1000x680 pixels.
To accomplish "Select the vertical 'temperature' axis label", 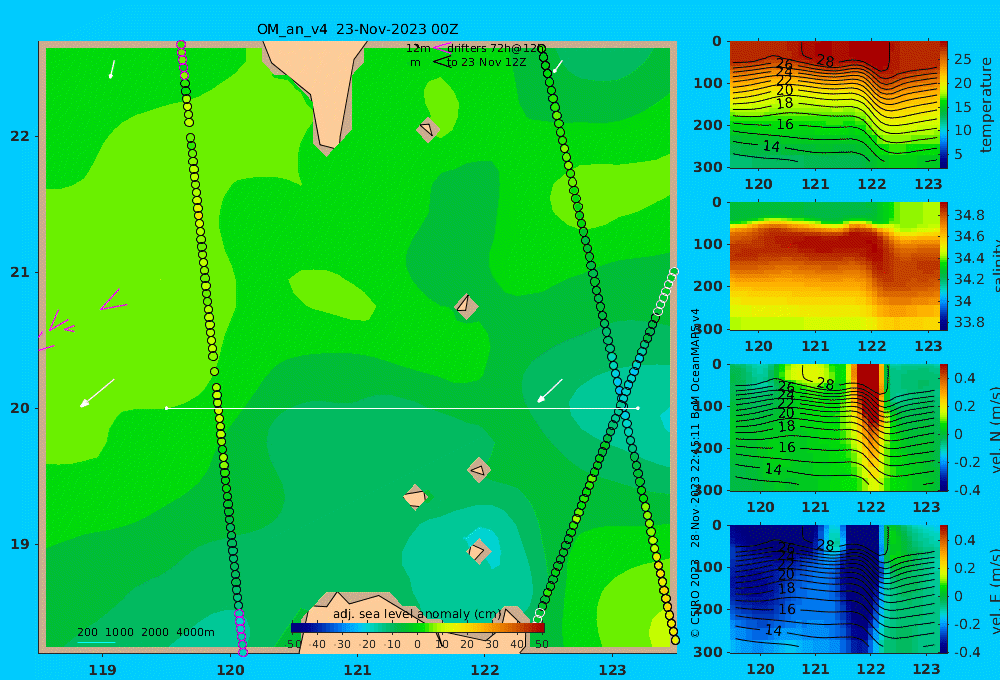I will click(987, 105).
